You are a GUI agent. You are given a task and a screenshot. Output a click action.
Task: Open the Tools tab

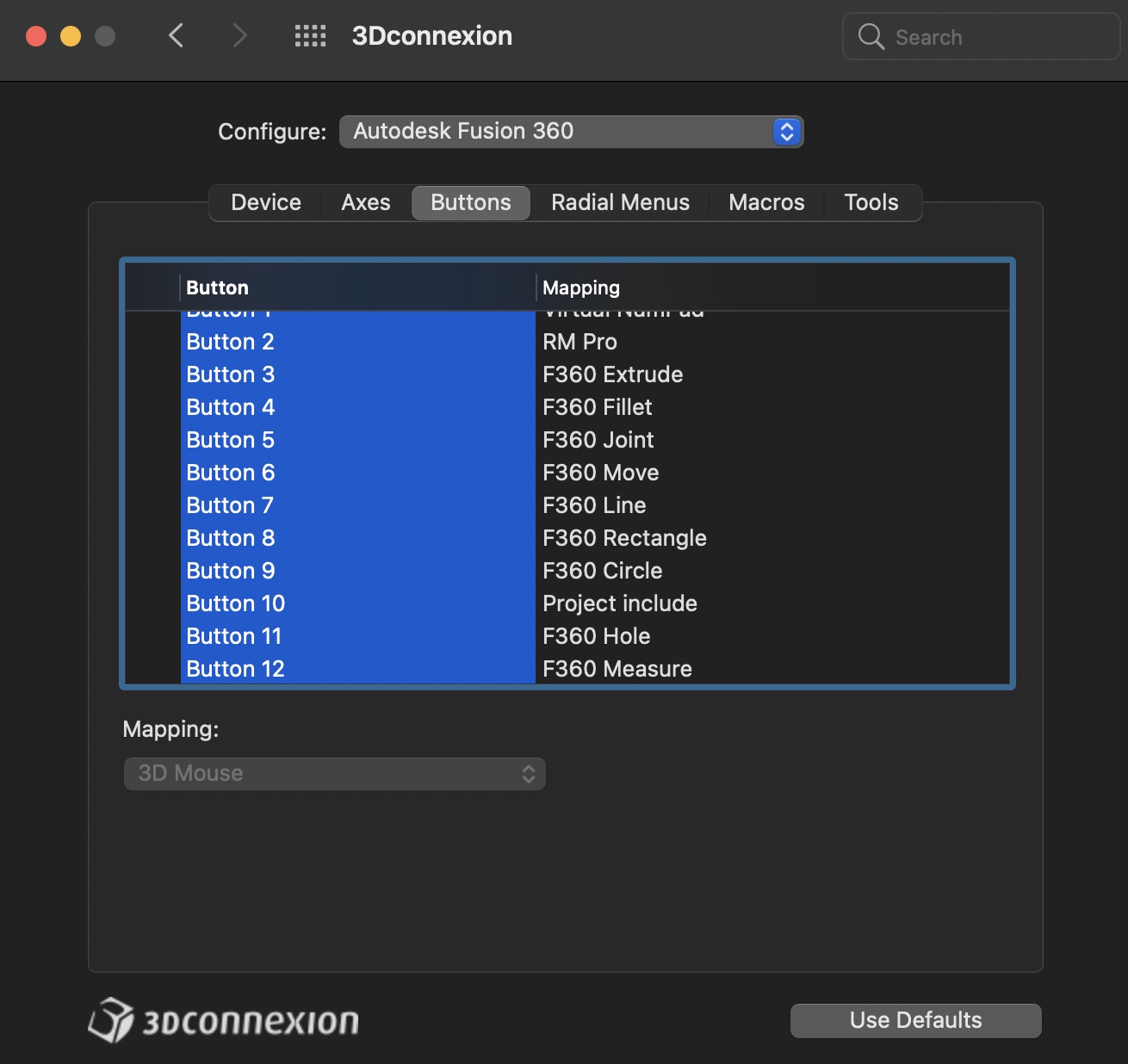point(871,202)
